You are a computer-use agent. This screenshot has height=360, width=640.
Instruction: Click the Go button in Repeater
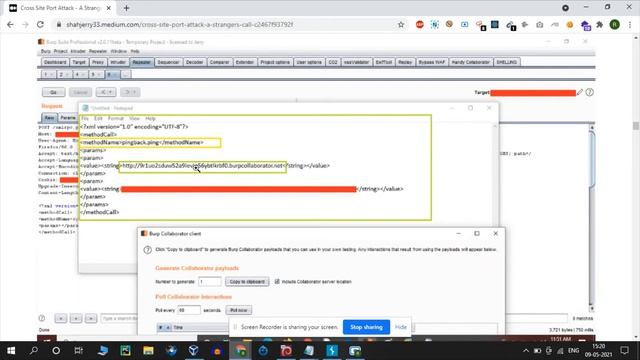53,92
